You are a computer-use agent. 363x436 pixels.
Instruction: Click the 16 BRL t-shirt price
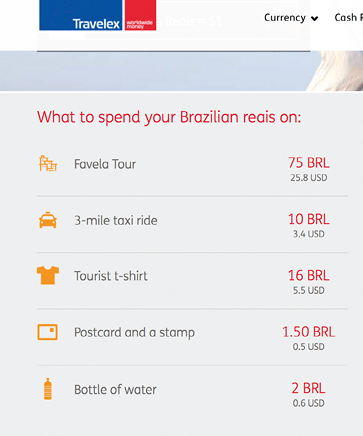tap(309, 276)
